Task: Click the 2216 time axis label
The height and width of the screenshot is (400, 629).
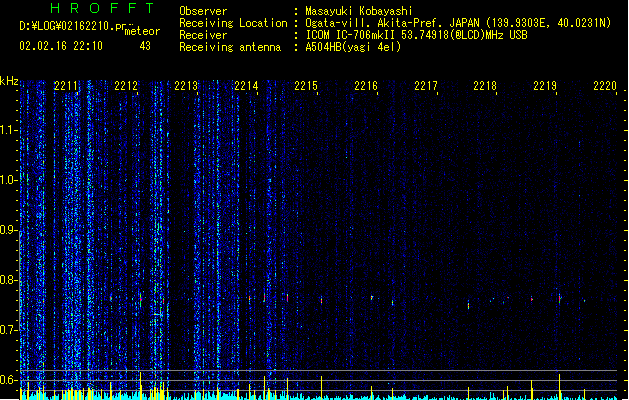Action: tap(366, 86)
